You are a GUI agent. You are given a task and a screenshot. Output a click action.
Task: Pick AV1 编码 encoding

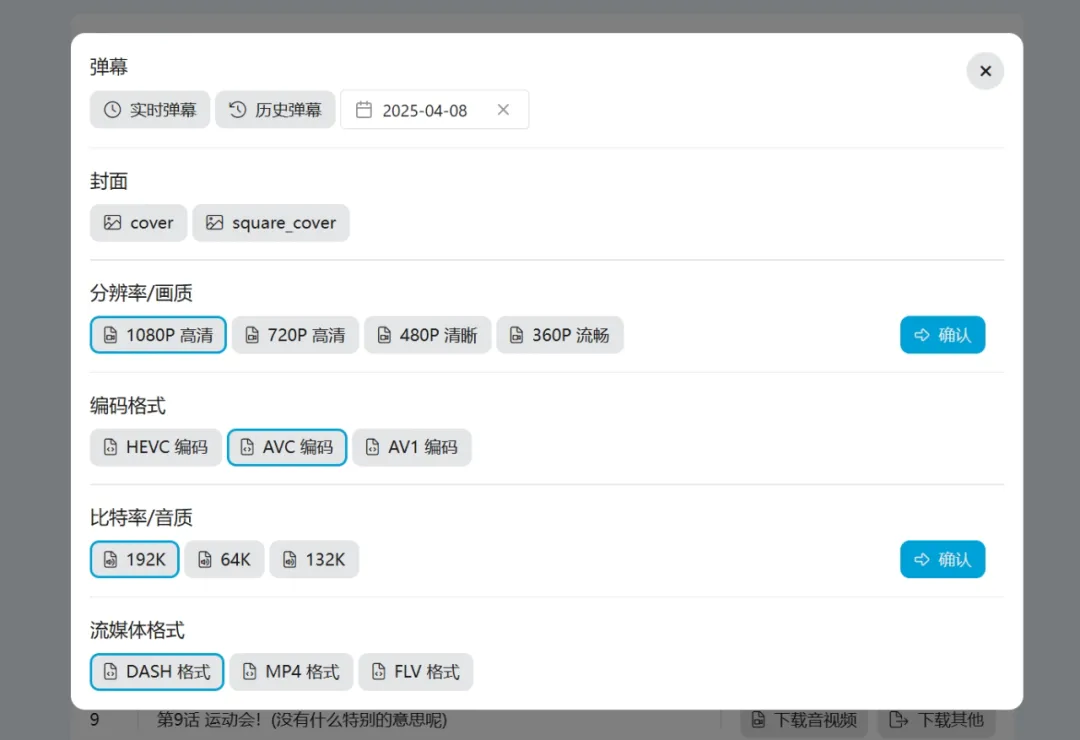pos(411,447)
